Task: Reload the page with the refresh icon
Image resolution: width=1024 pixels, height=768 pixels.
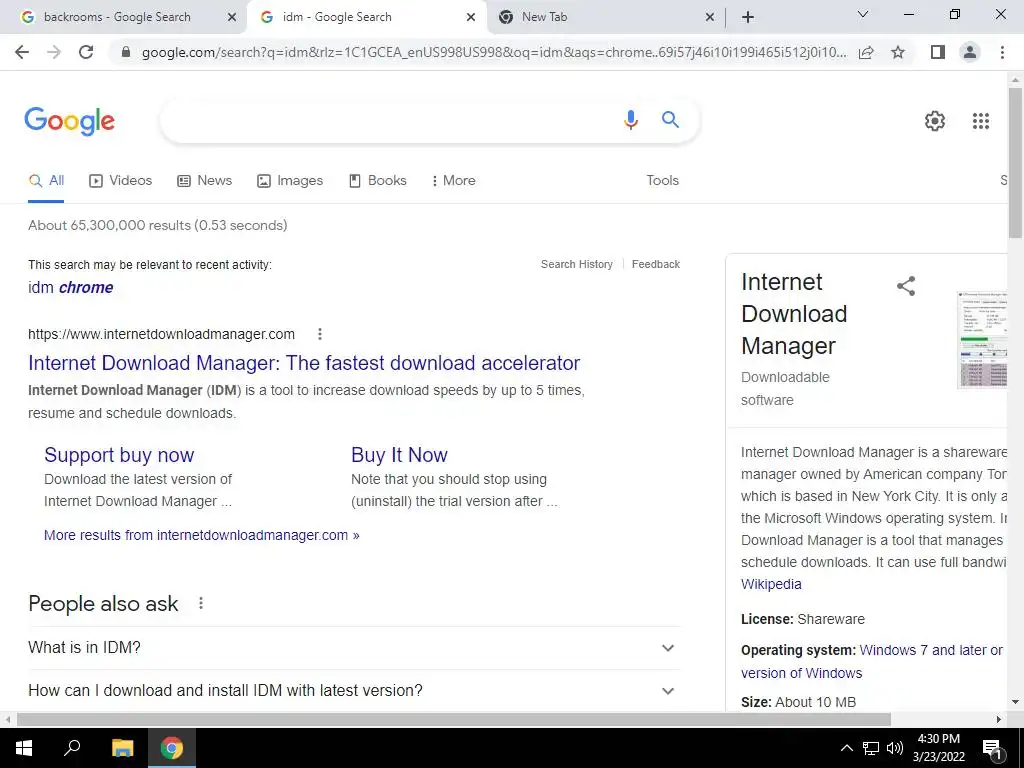Action: click(x=86, y=52)
